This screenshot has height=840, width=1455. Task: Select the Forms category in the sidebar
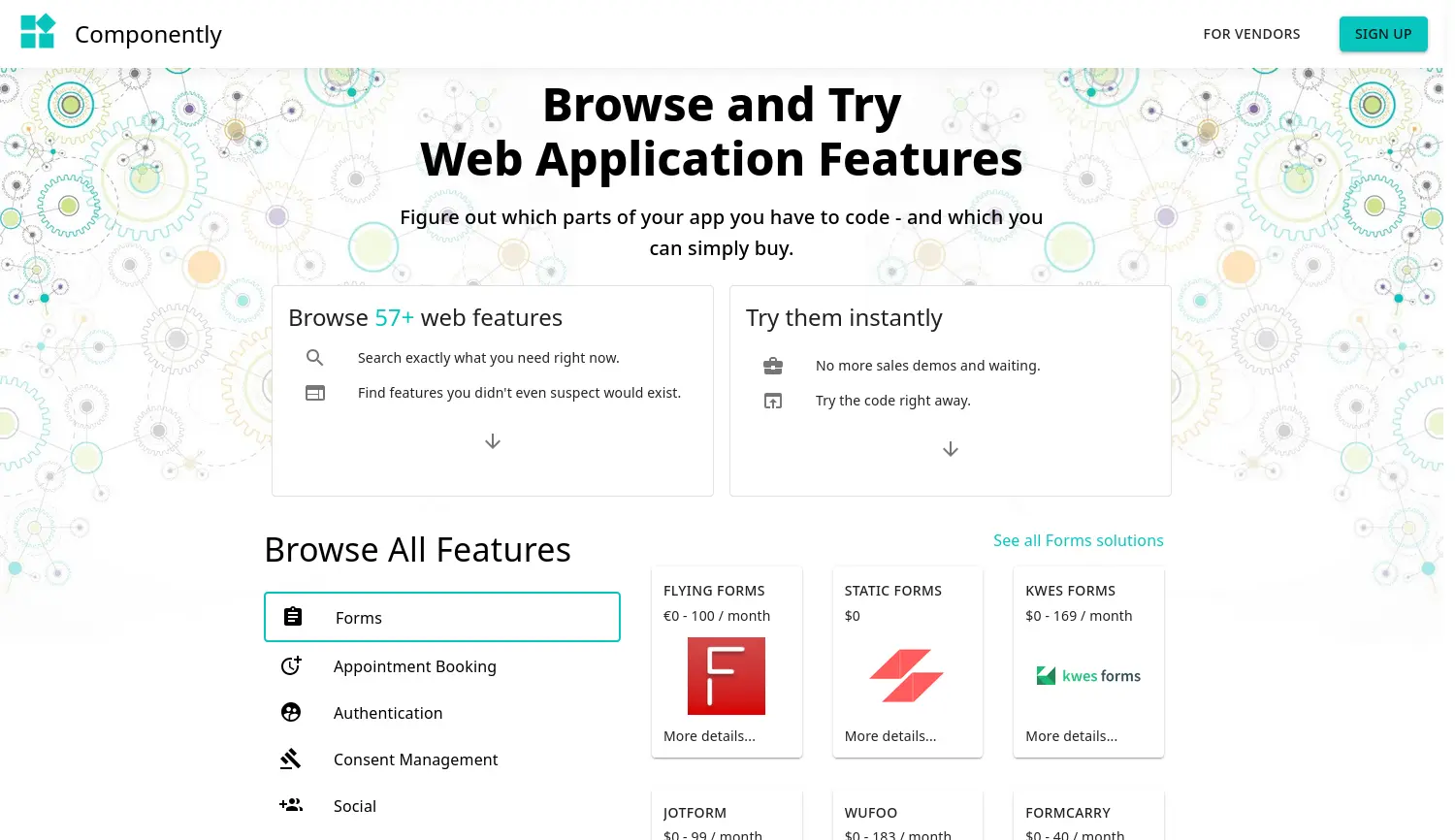coord(441,617)
